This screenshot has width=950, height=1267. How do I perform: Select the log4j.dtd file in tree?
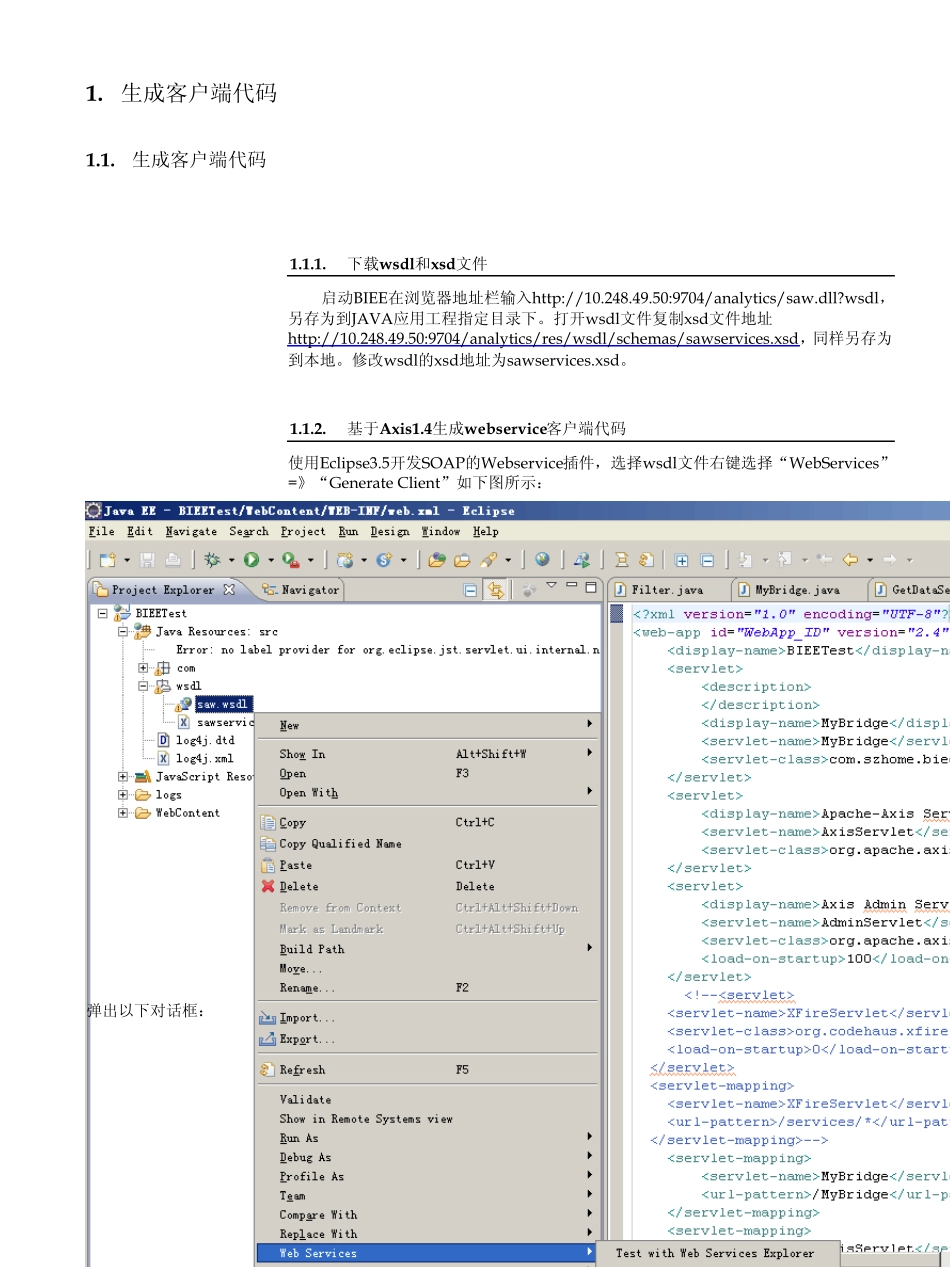click(x=204, y=740)
